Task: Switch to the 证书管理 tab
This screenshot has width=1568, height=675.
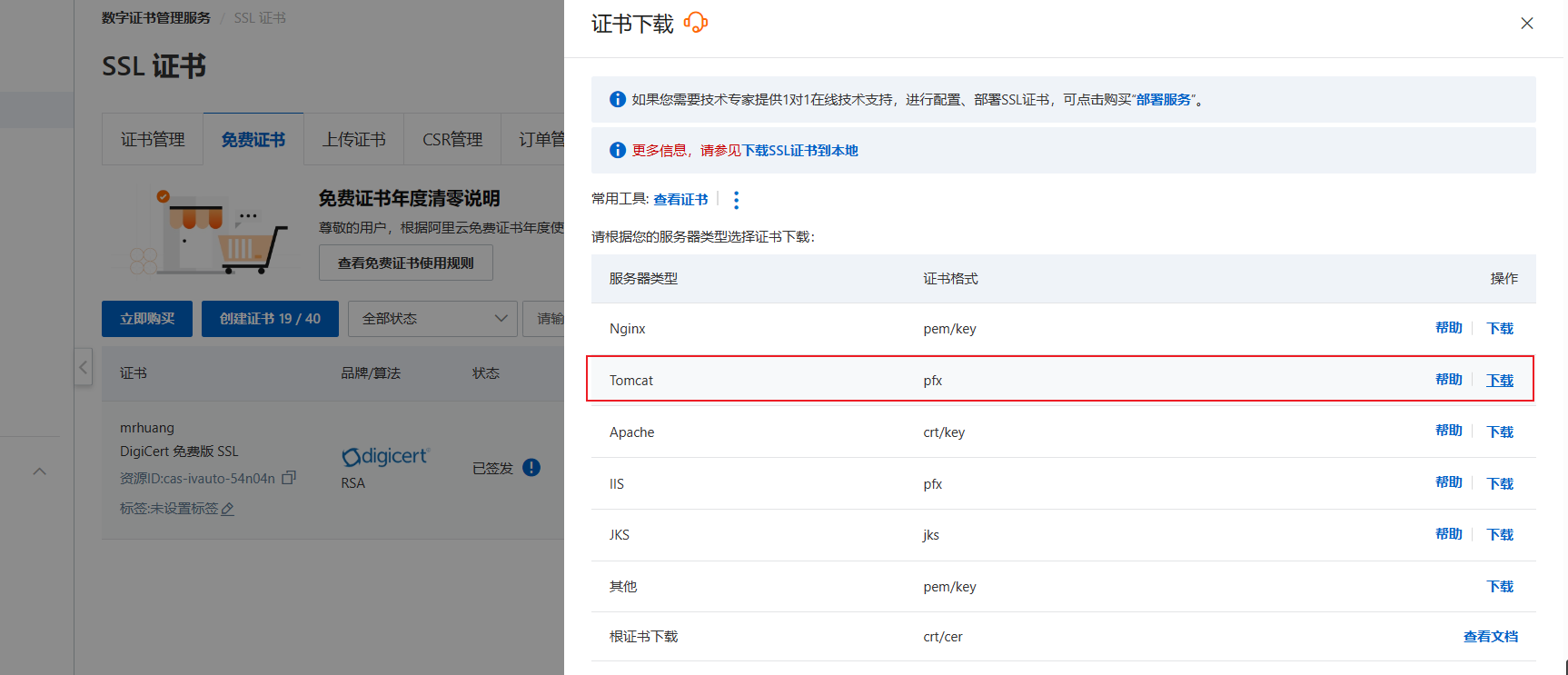Action: pyautogui.click(x=153, y=140)
